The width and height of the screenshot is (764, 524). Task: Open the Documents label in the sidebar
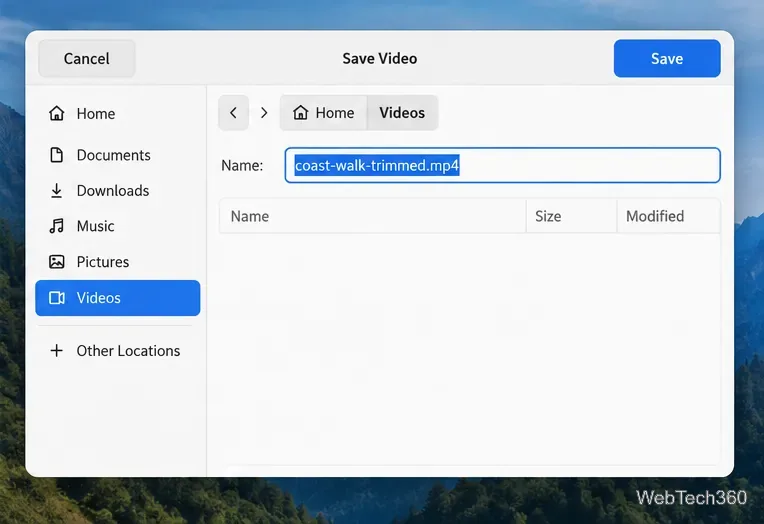pyautogui.click(x=114, y=155)
